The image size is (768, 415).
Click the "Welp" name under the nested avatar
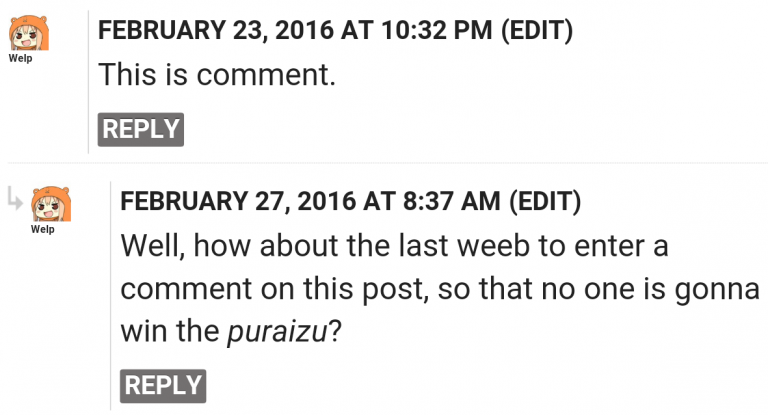[x=43, y=229]
